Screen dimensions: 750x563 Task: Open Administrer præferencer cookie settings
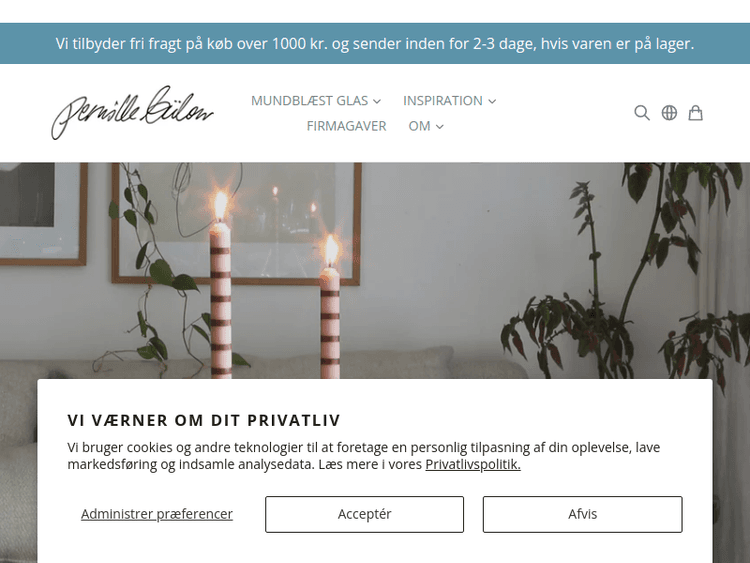[157, 514]
